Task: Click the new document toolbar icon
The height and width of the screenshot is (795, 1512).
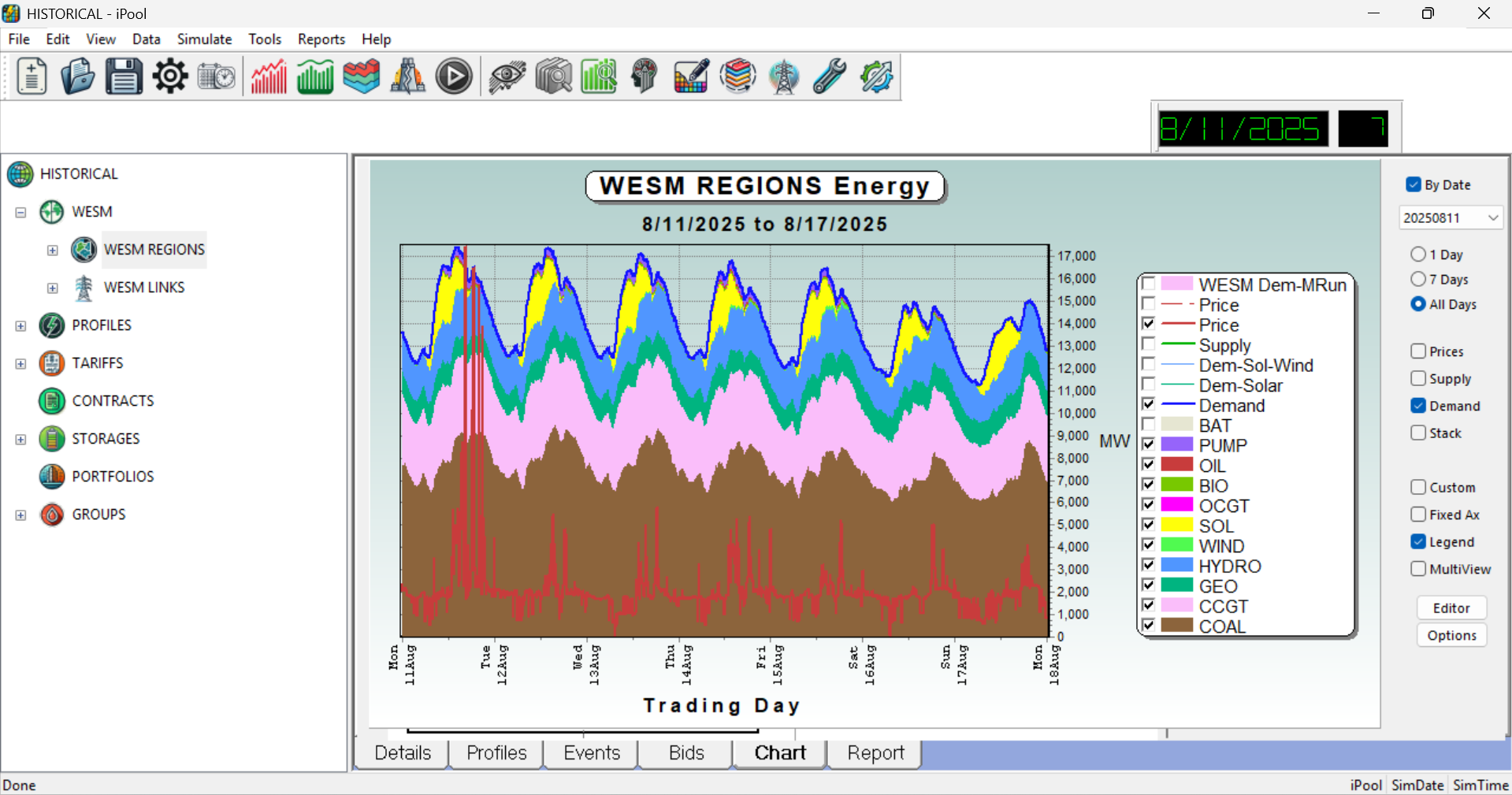Action: pos(32,77)
